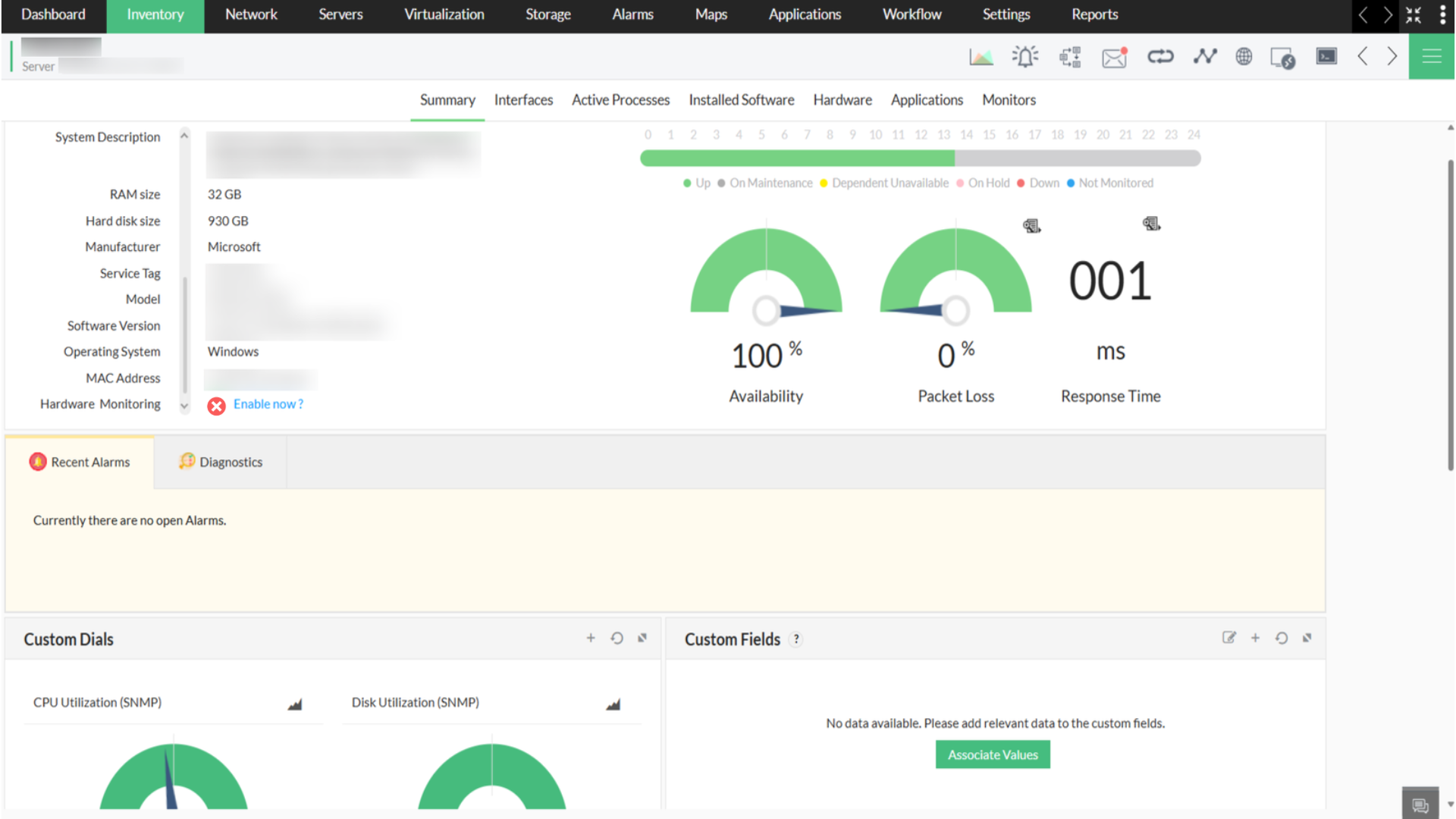Open the workflow diagram icon
1456x819 pixels.
coord(1070,57)
